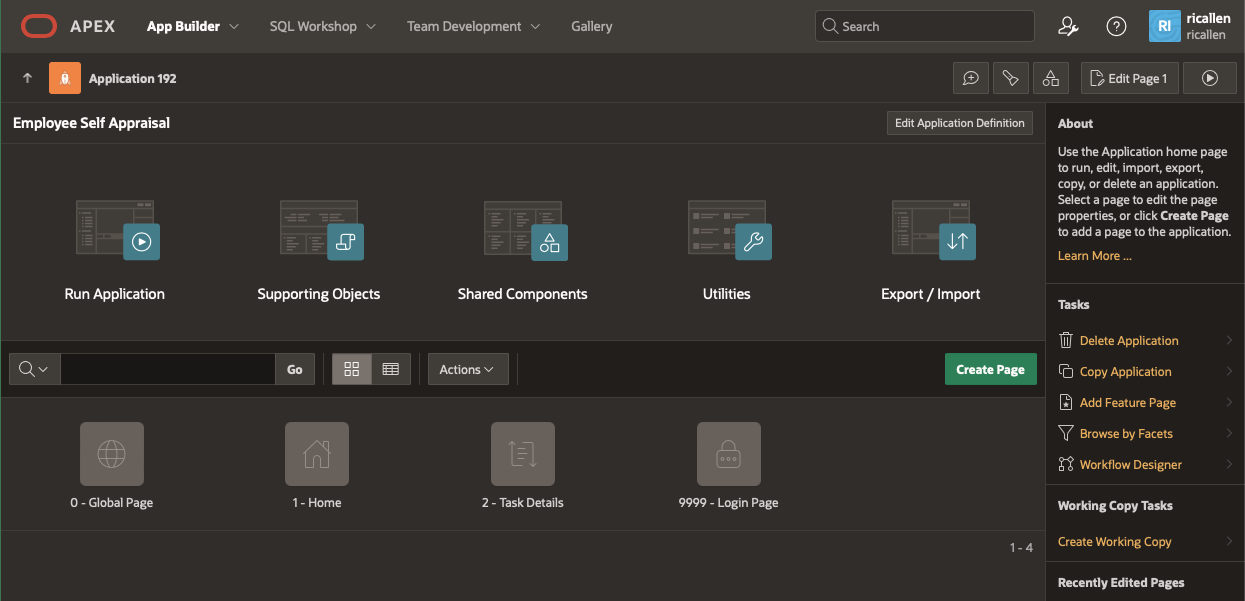The image size is (1245, 601).
Task: Click the page search text field
Action: pyautogui.click(x=167, y=369)
